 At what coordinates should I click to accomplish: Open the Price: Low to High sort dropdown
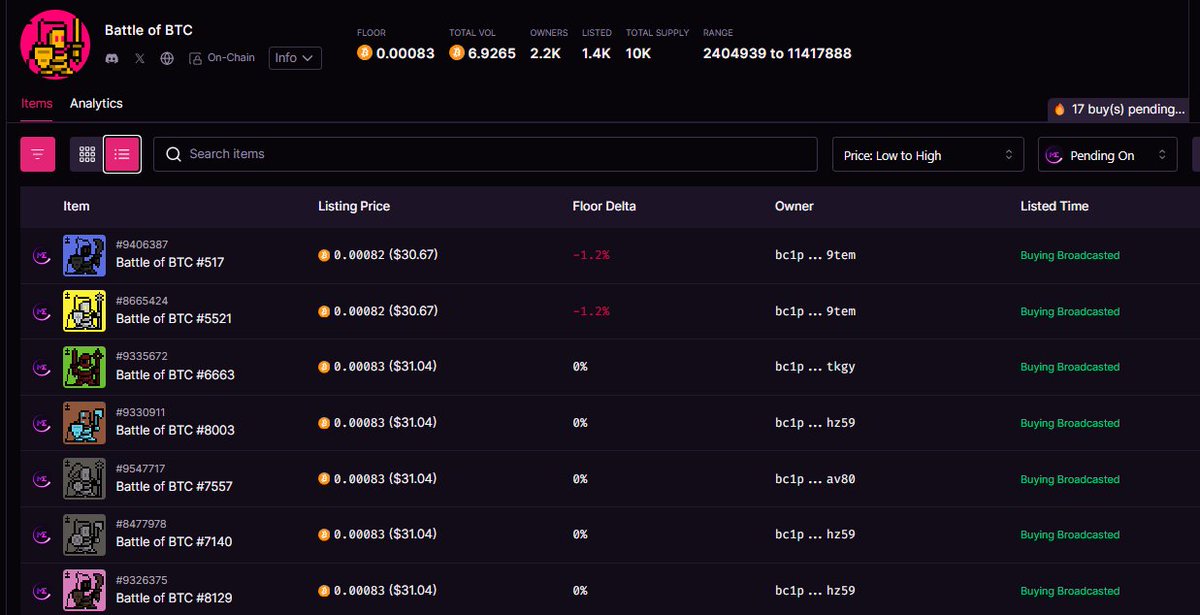(928, 155)
